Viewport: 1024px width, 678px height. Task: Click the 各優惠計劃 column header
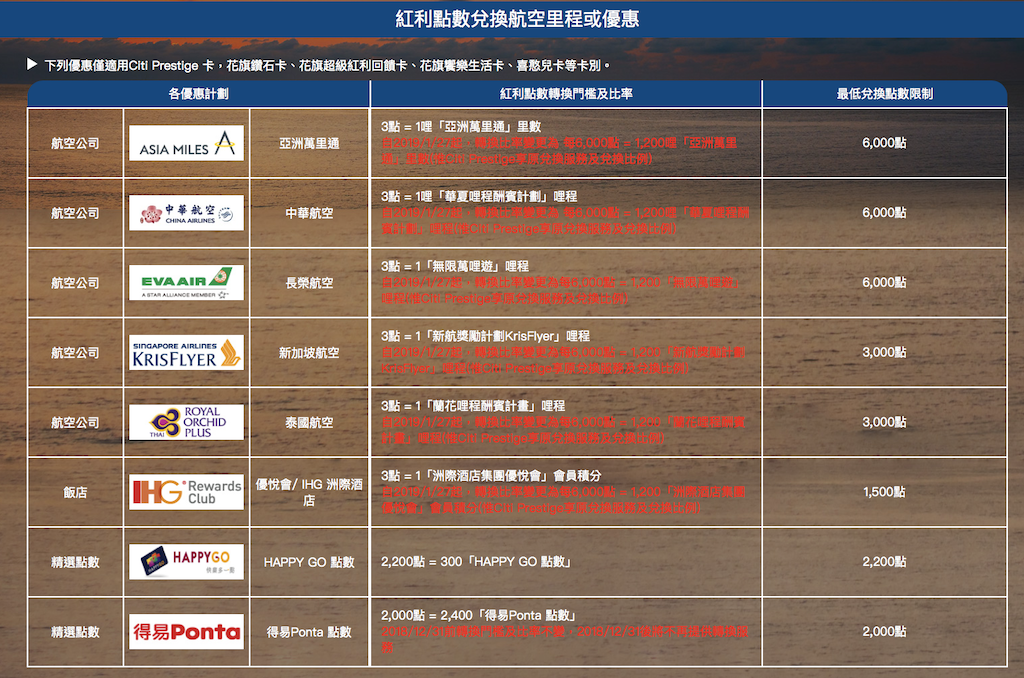pyautogui.click(x=199, y=94)
